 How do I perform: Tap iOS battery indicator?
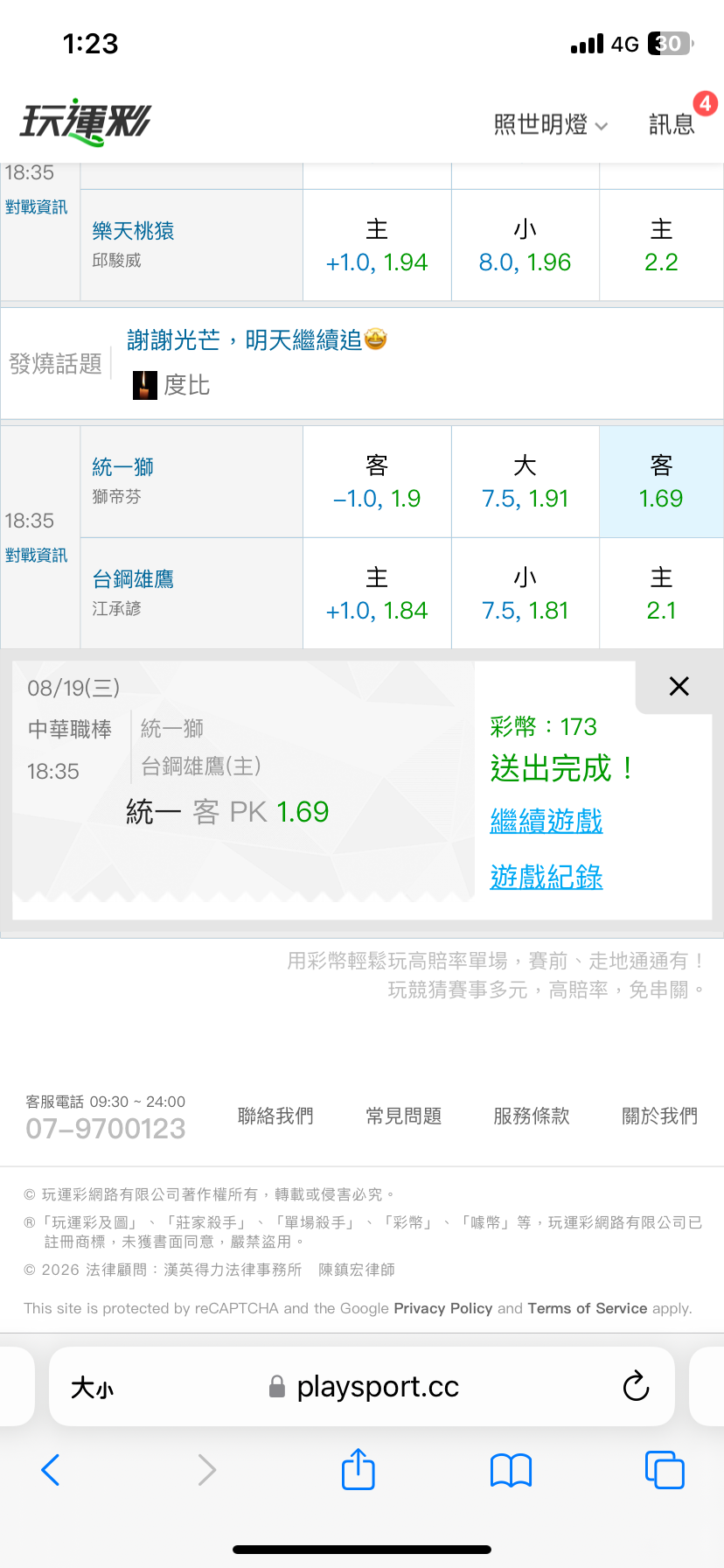tap(671, 44)
